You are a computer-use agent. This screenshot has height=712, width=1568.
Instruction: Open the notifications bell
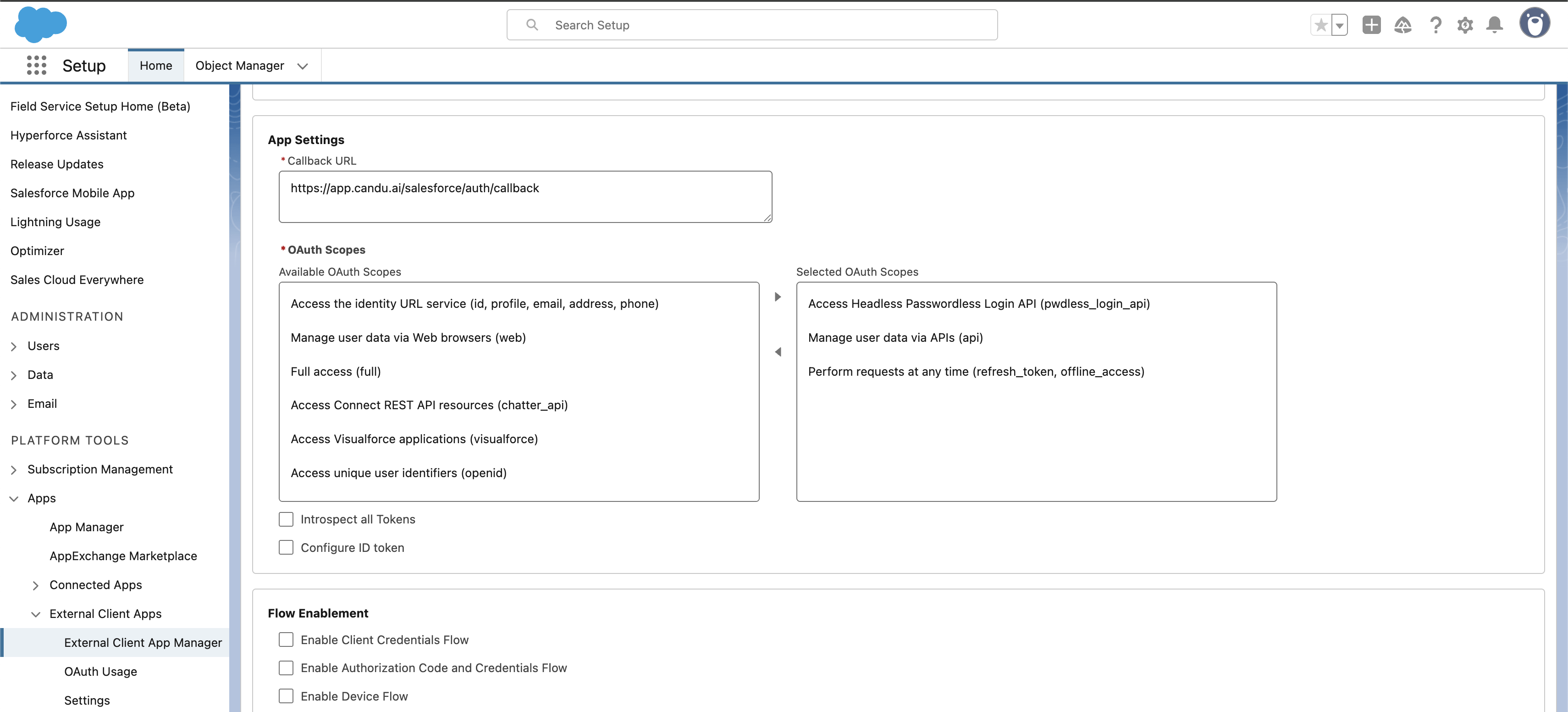pos(1494,25)
